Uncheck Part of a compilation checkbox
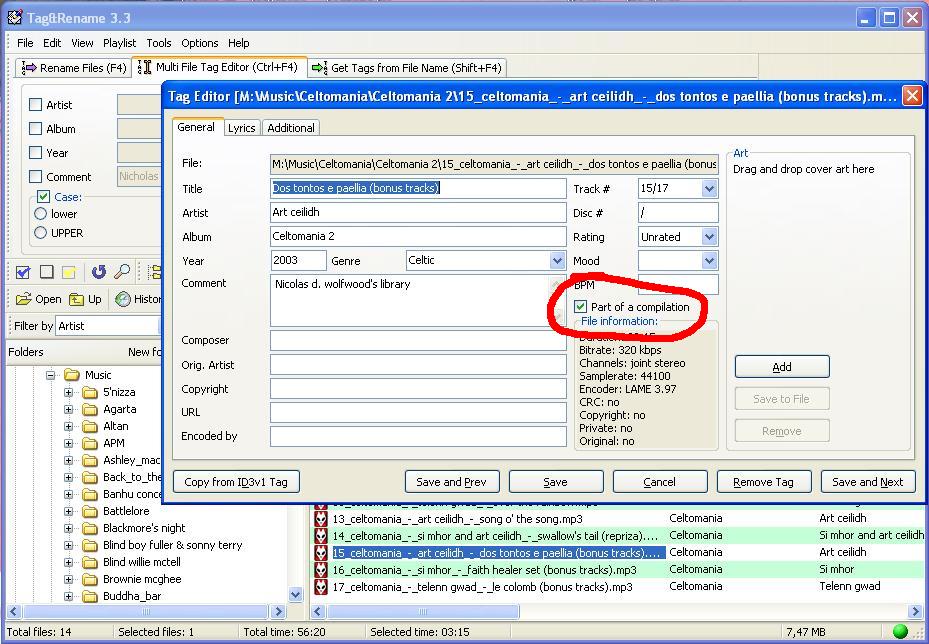This screenshot has width=929, height=644. coord(581,307)
